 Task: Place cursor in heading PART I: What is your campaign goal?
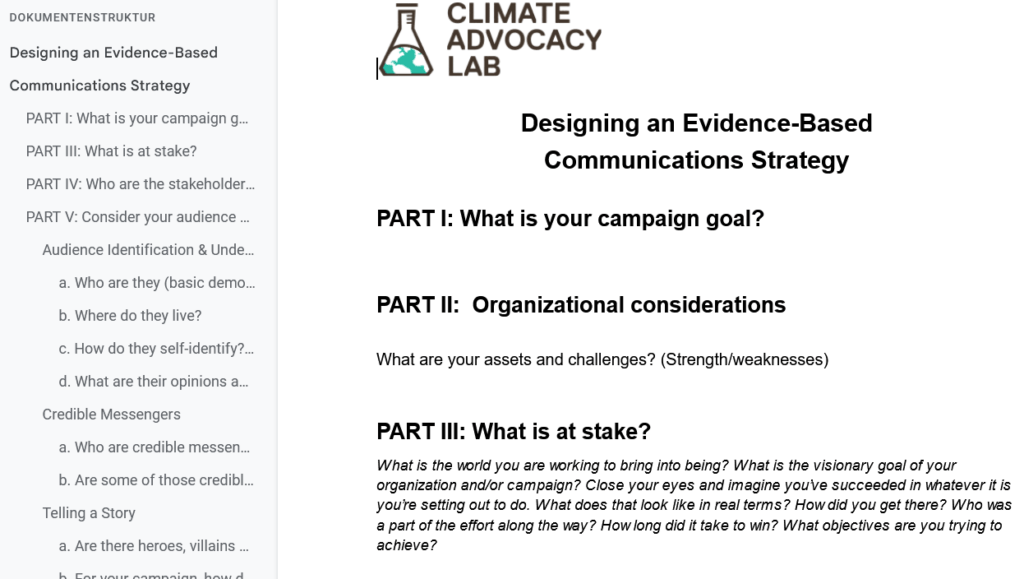click(x=570, y=219)
